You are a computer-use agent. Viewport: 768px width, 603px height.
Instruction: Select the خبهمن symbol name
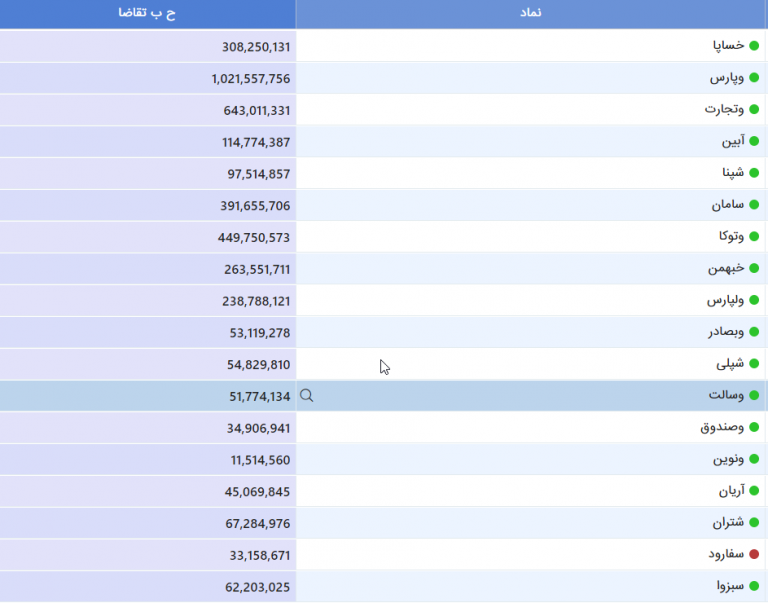point(726,268)
